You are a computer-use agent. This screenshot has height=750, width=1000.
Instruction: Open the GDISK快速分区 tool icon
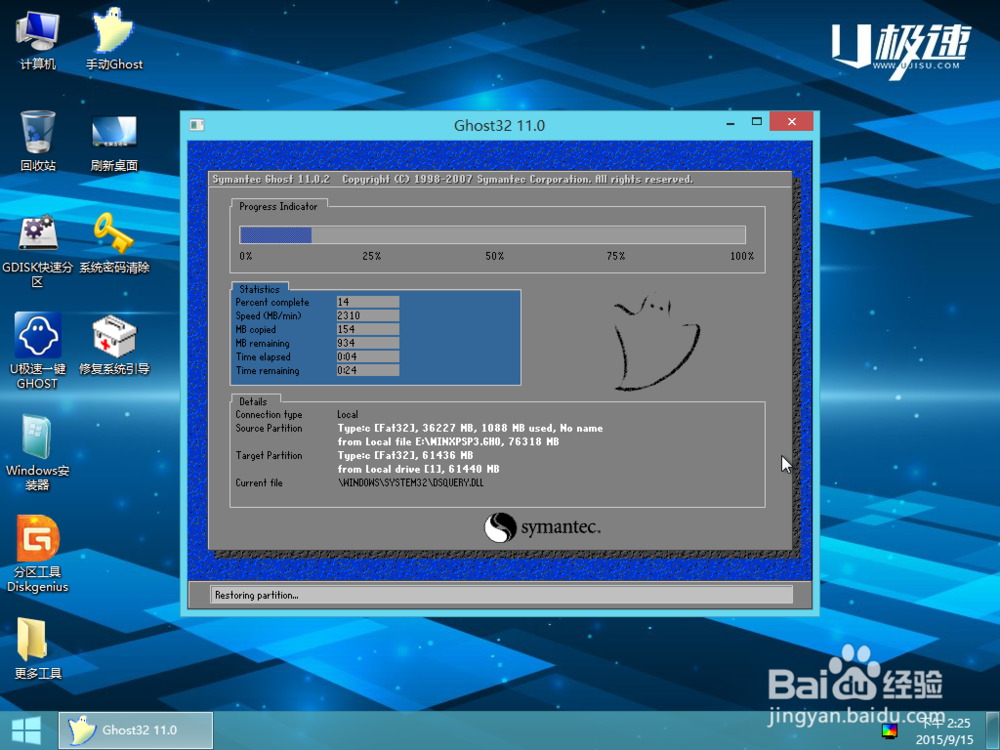[38, 251]
